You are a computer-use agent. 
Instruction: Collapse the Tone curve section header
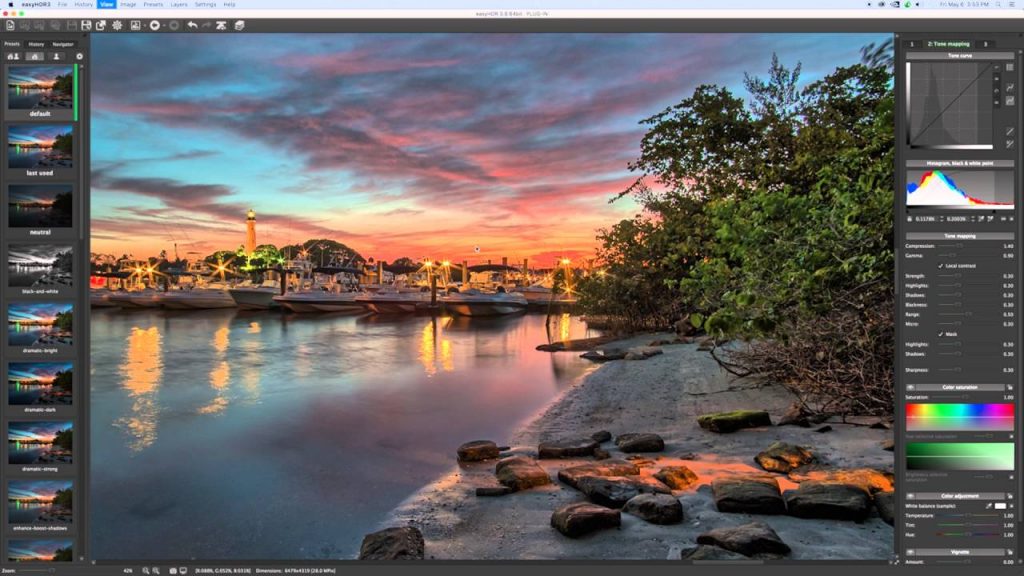[x=959, y=56]
